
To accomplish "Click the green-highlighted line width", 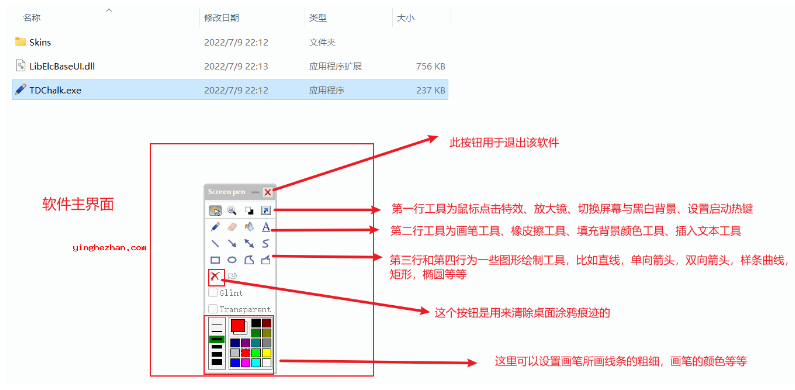I will tap(217, 339).
